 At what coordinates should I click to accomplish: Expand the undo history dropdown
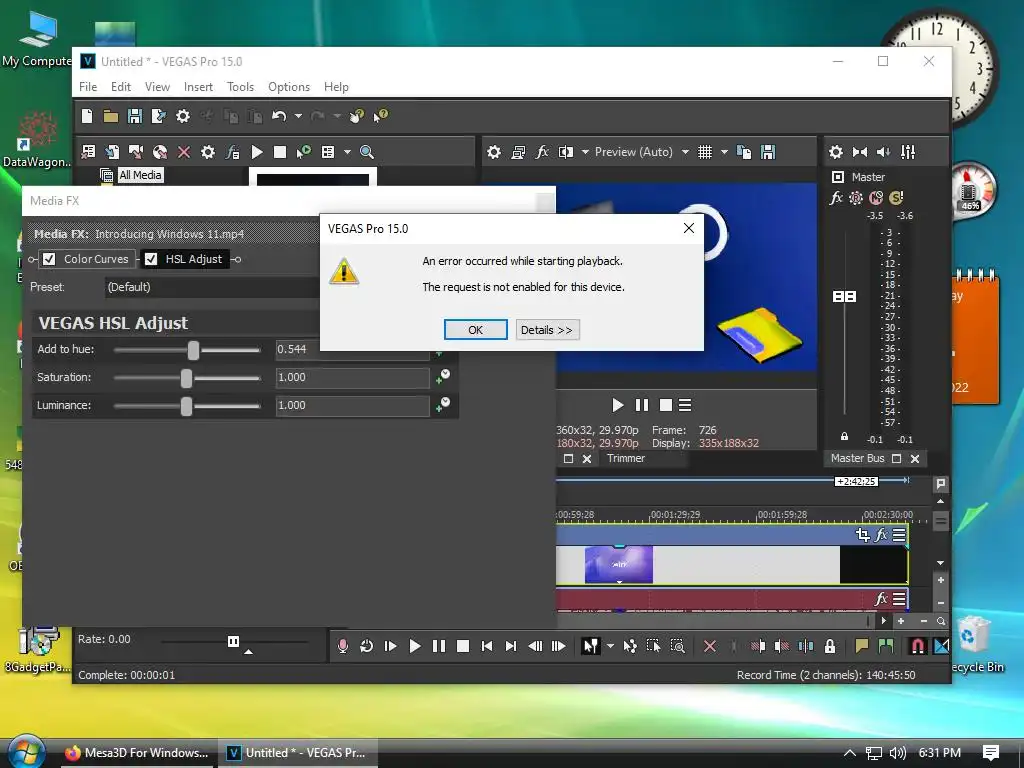click(298, 116)
